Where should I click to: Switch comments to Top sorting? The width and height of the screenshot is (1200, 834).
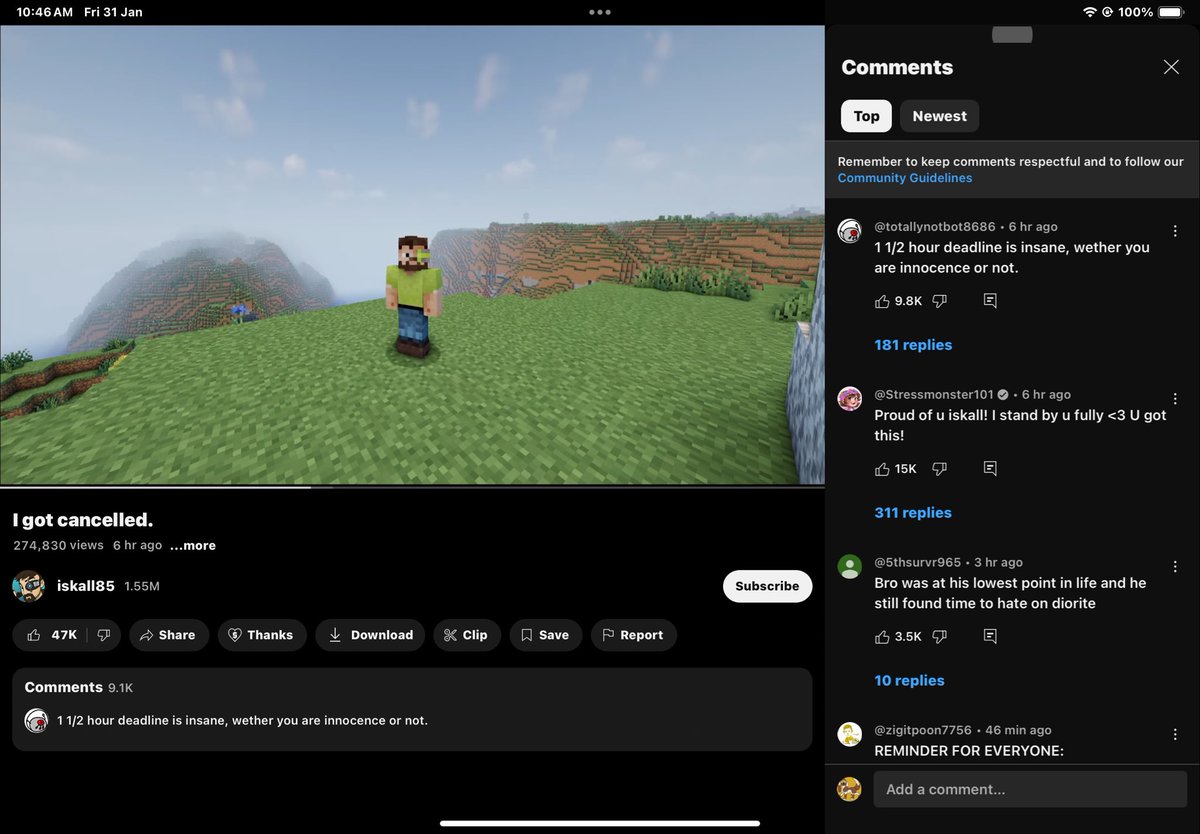866,116
